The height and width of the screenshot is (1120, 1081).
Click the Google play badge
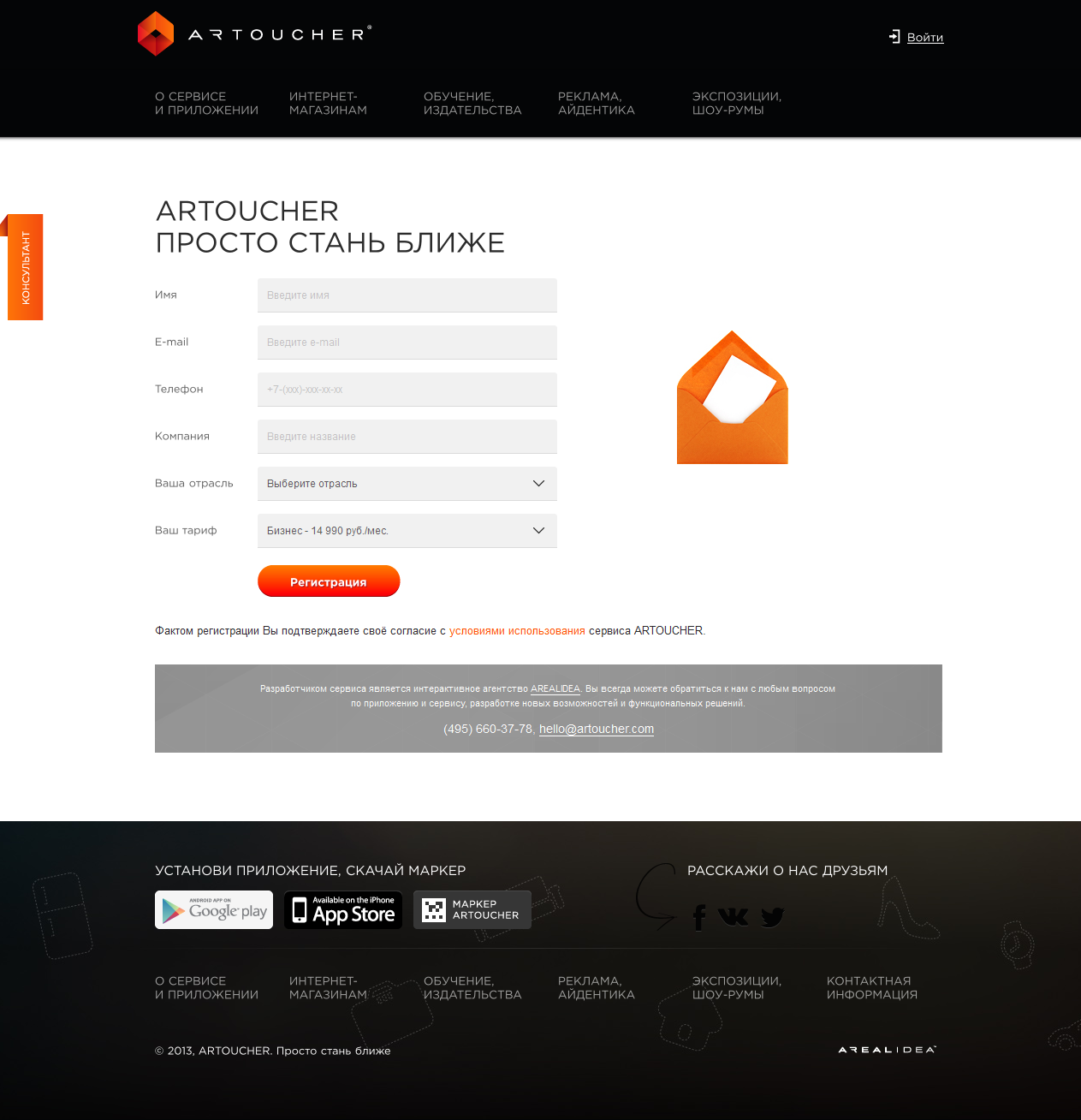214,910
